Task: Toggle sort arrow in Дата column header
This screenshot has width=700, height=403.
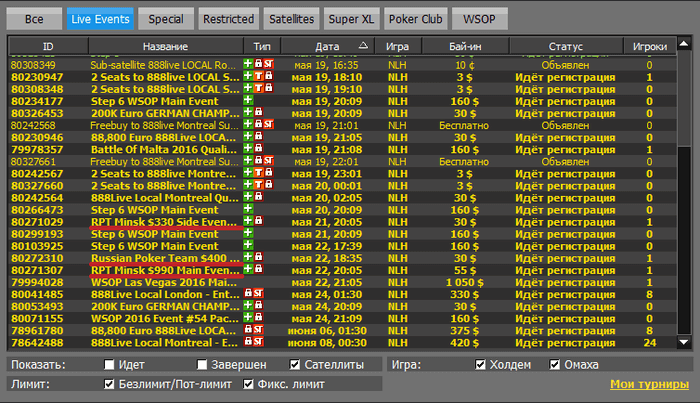Action: (363, 46)
